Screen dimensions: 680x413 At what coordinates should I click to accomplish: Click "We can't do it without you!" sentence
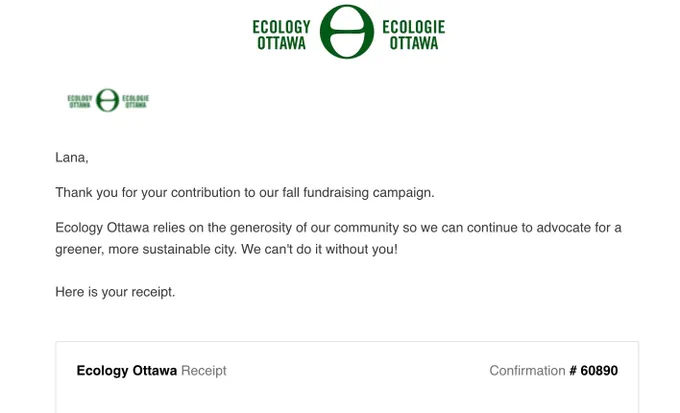tap(319, 249)
